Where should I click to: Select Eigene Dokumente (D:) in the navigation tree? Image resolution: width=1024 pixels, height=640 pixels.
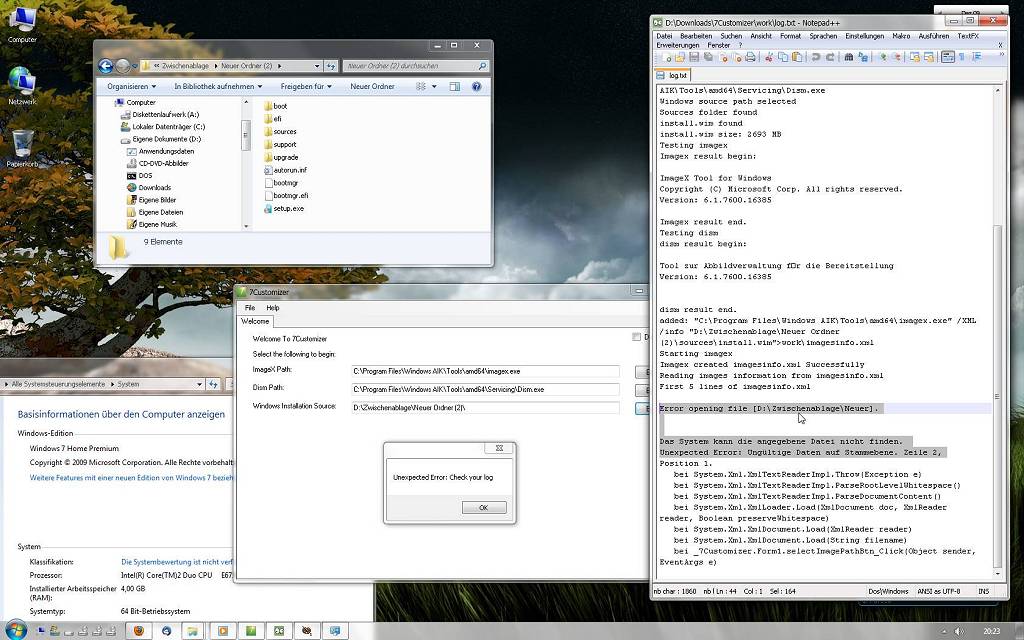[161, 139]
